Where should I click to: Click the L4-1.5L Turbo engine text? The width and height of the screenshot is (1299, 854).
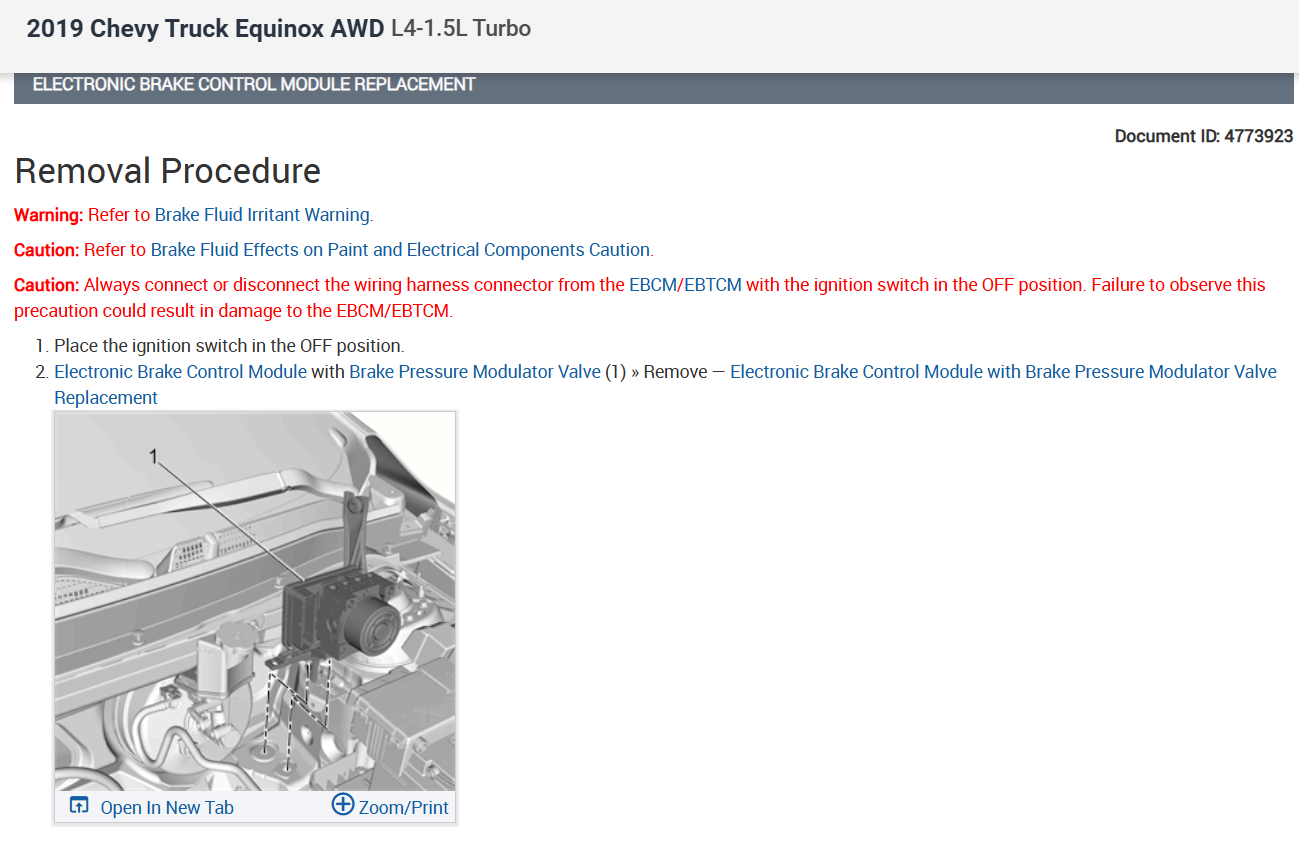coord(462,29)
